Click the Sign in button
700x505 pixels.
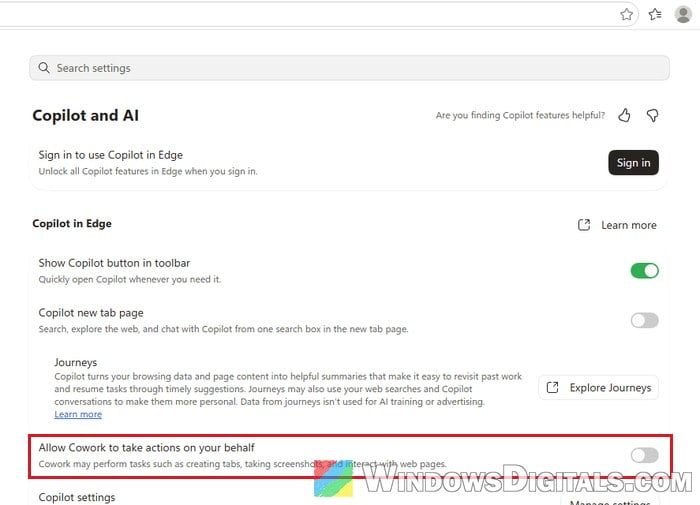tap(633, 163)
